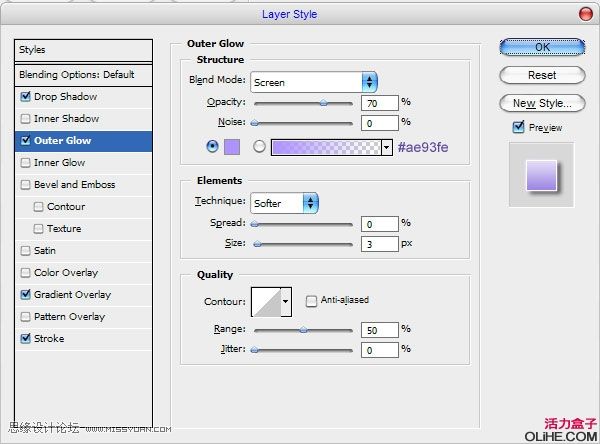Click the Contour curve thumbnail
The height and width of the screenshot is (444, 600).
pyautogui.click(x=266, y=302)
